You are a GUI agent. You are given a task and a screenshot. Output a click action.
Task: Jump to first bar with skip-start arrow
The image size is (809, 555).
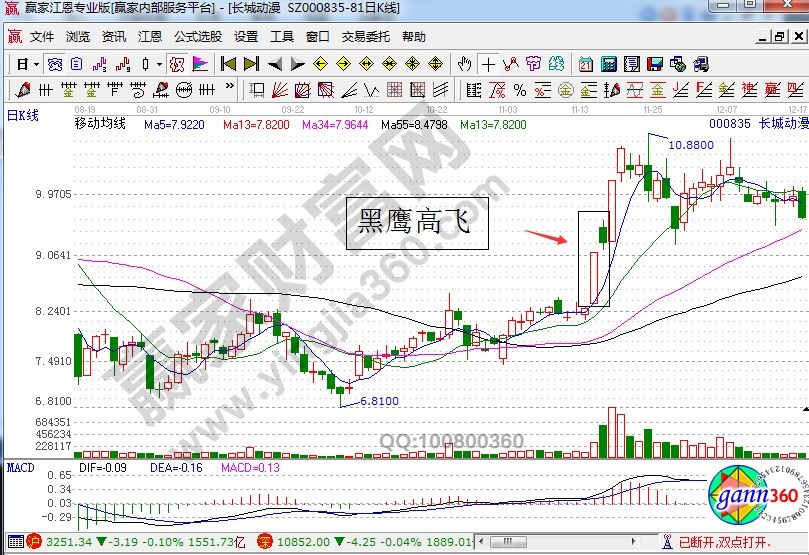click(227, 64)
